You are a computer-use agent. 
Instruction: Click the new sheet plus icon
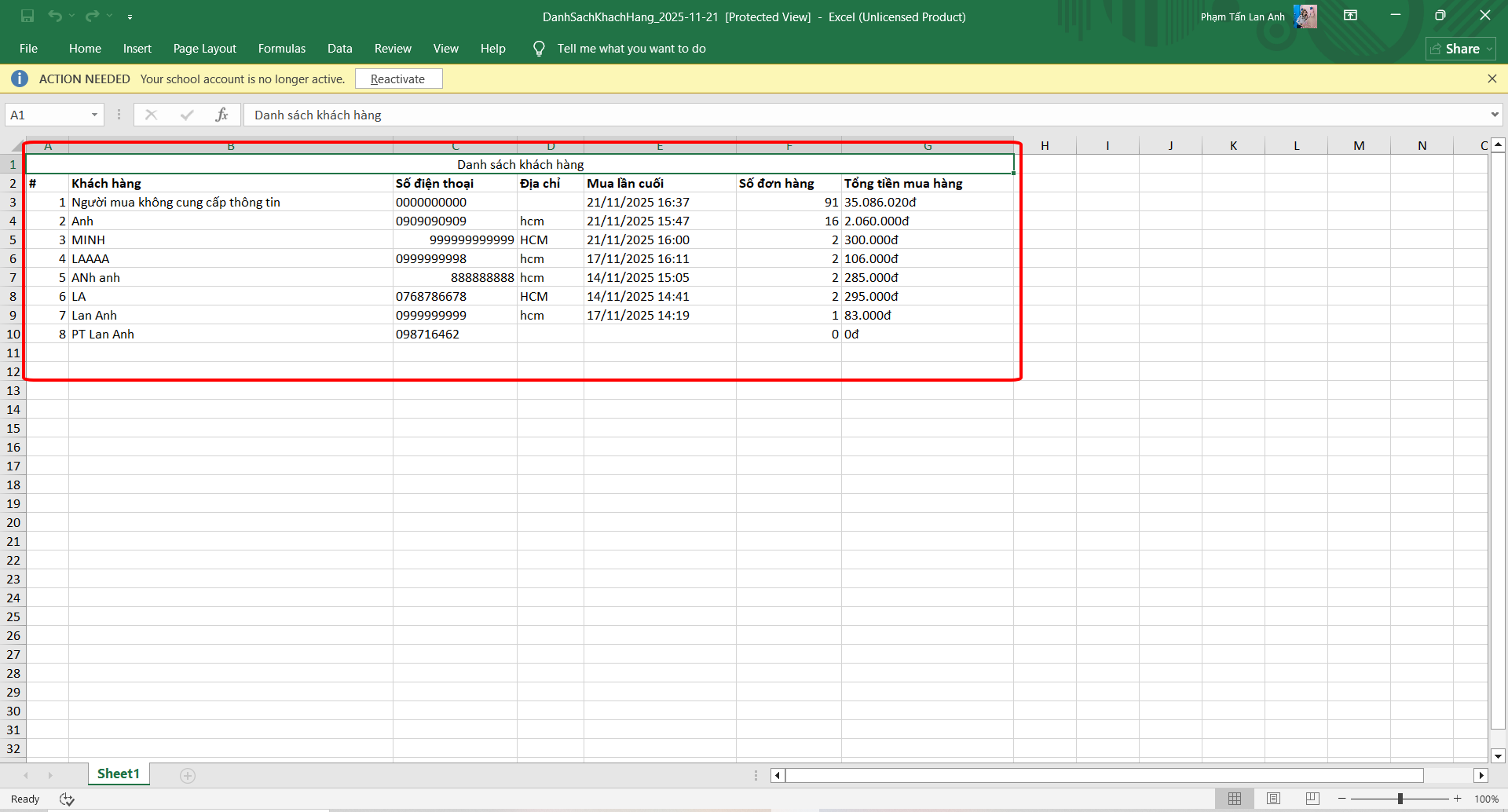tap(188, 775)
